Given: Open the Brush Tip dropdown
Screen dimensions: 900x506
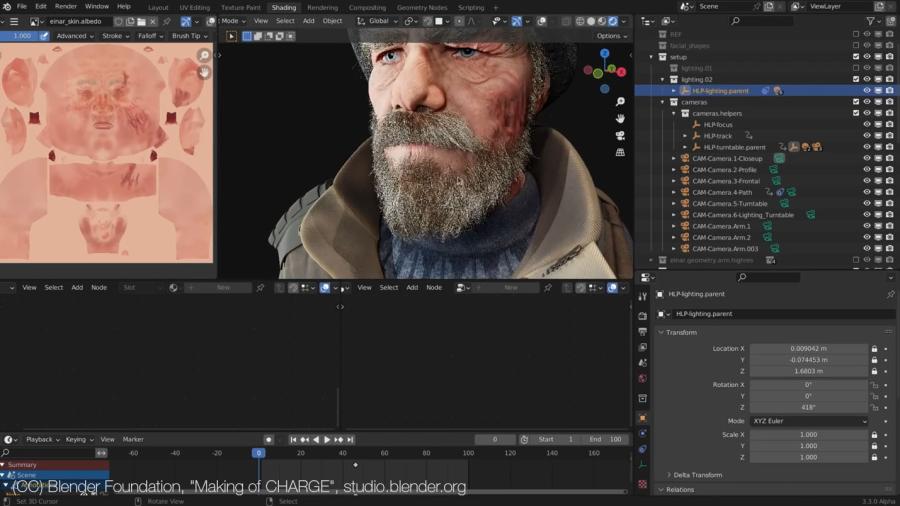Looking at the screenshot, I should pyautogui.click(x=188, y=36).
